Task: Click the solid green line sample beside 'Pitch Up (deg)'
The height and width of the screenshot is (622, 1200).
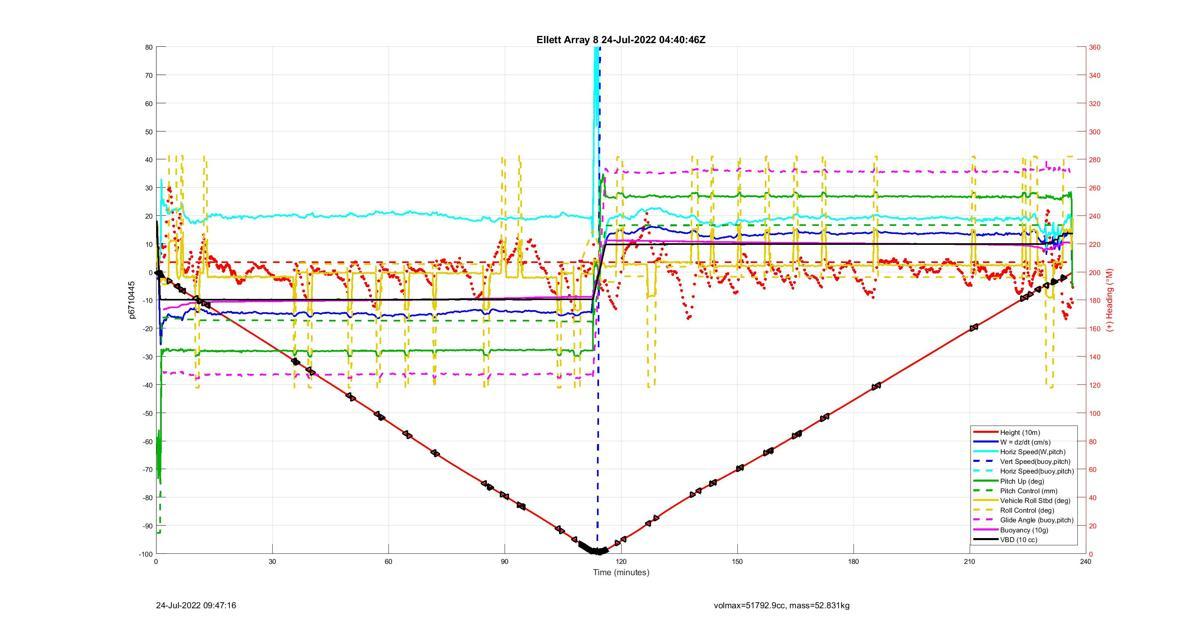Action: click(985, 481)
